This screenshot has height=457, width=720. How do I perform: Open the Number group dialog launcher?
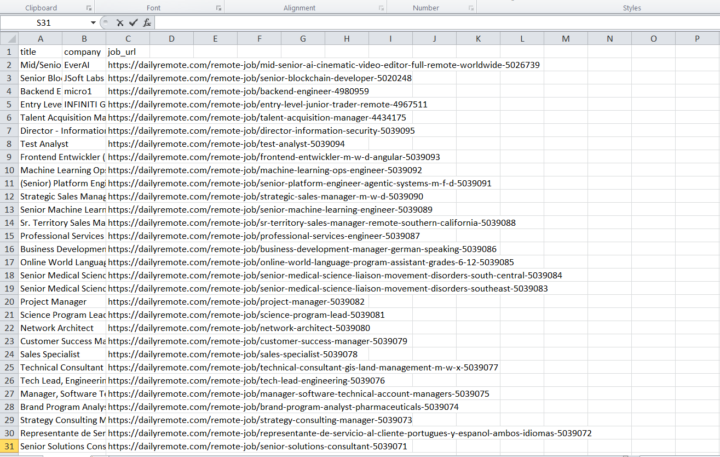471,8
